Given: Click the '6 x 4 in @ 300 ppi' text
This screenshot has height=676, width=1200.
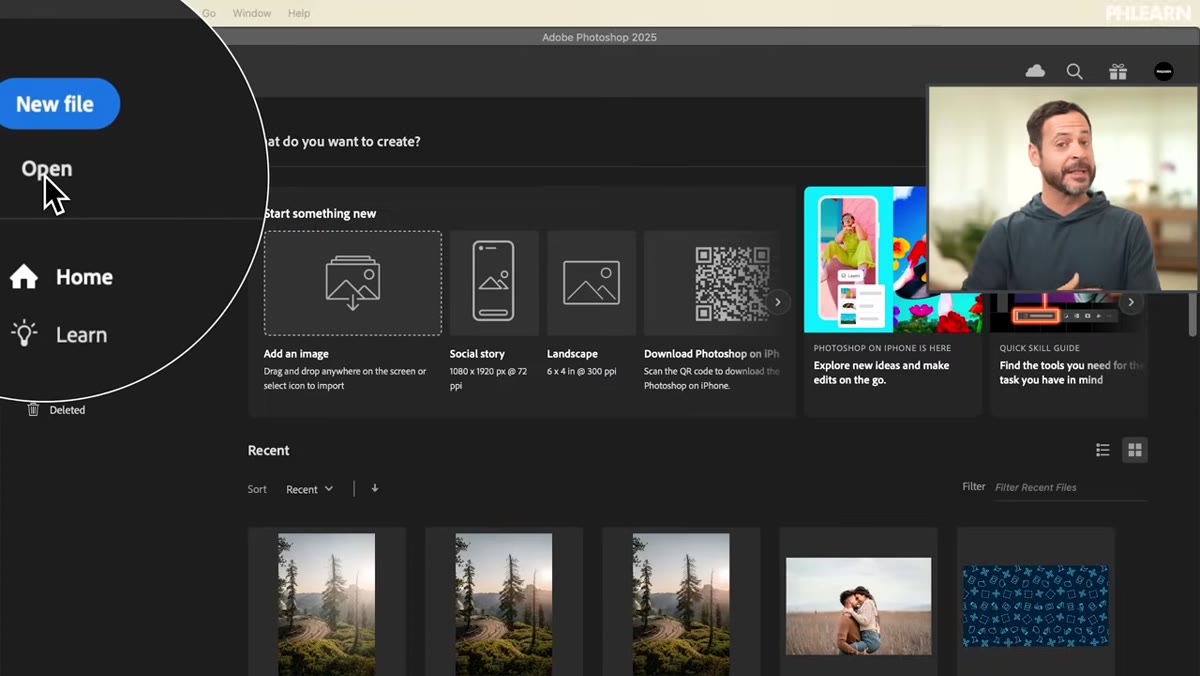Looking at the screenshot, I should tap(582, 371).
